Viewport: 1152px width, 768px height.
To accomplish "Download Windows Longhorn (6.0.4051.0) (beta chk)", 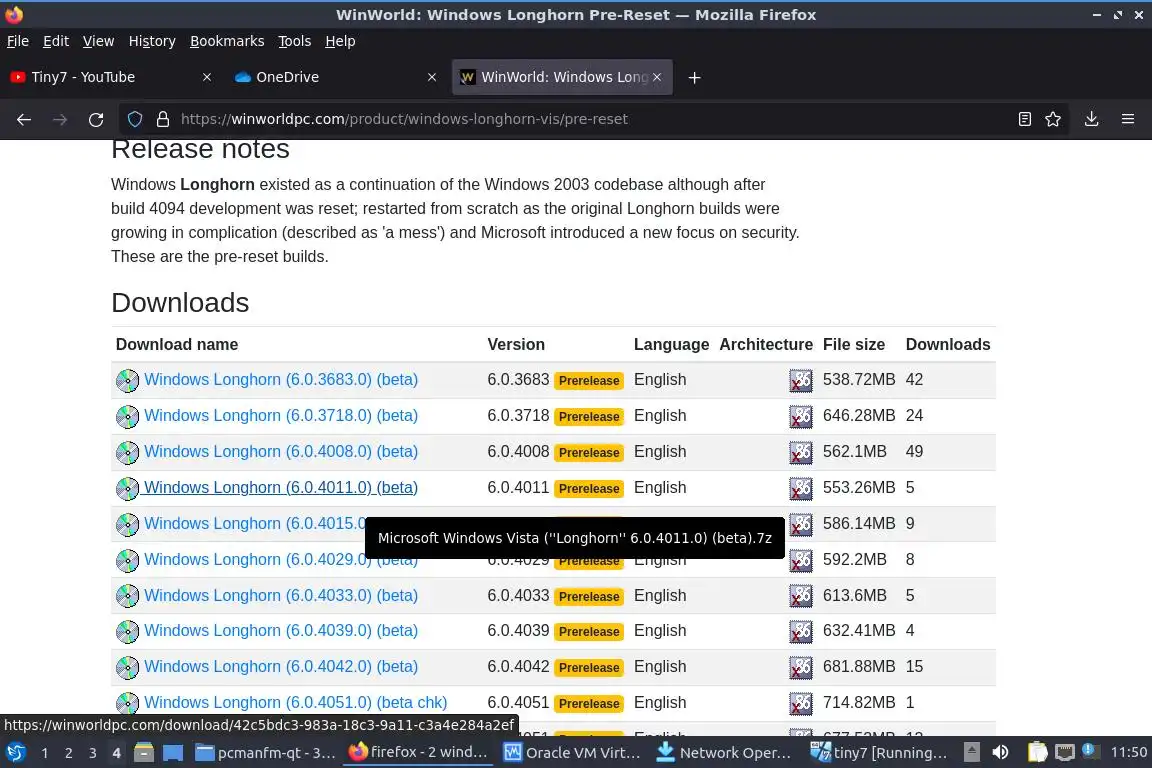I will coord(295,703).
